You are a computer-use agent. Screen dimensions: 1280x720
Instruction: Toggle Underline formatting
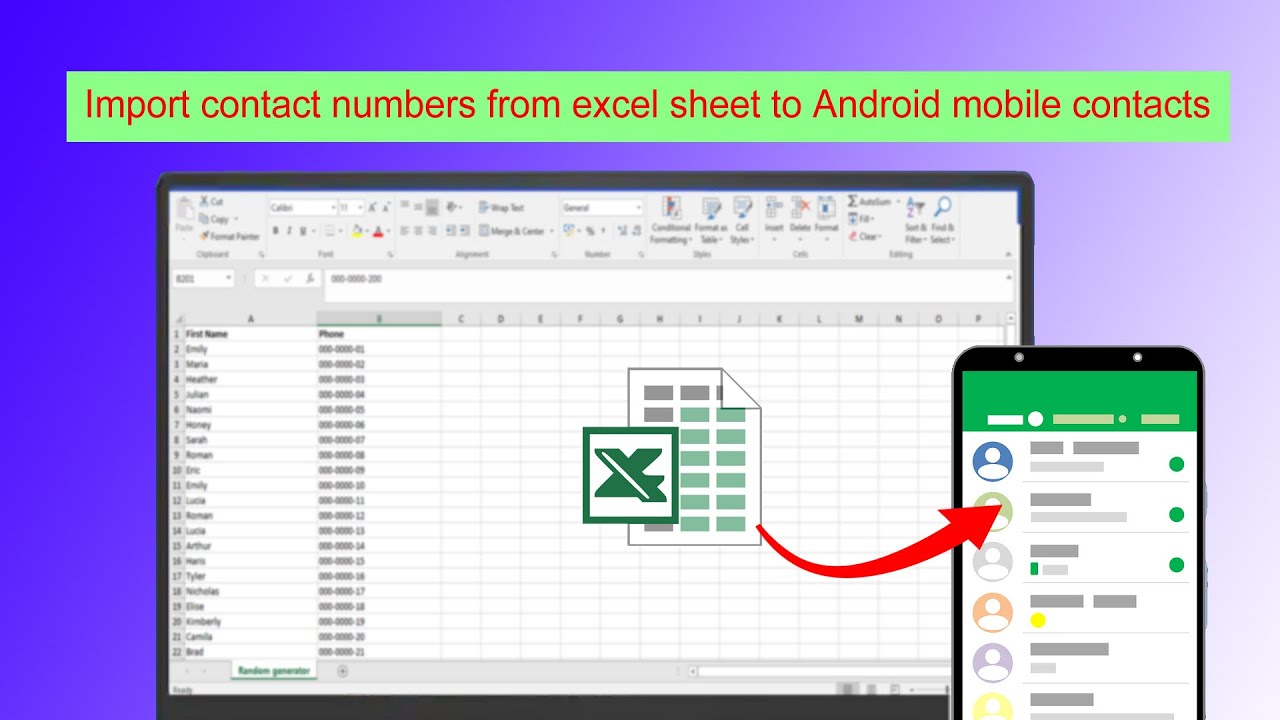point(303,231)
